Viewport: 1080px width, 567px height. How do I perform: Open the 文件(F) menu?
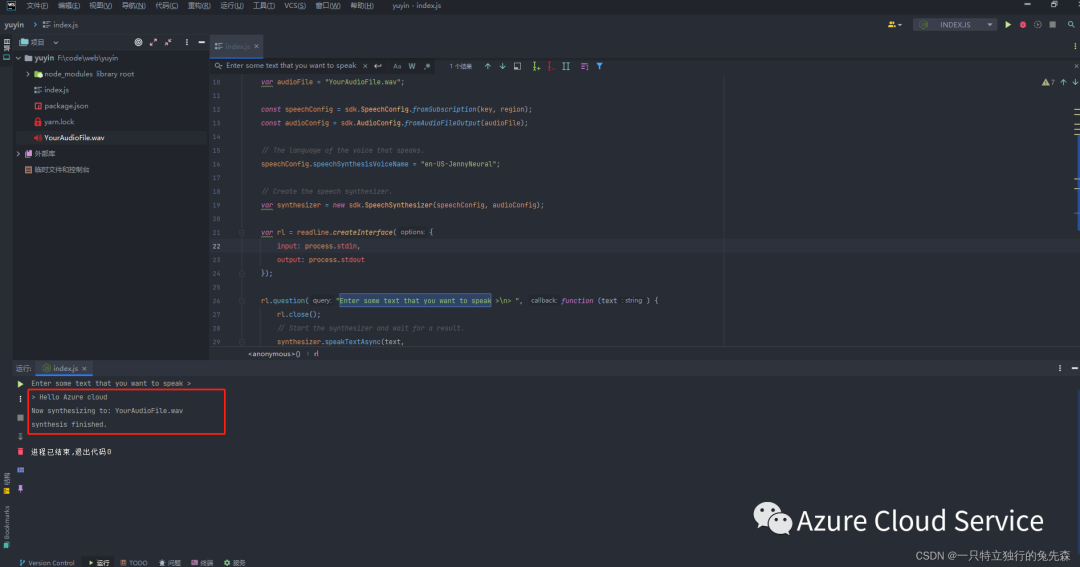(x=37, y=6)
